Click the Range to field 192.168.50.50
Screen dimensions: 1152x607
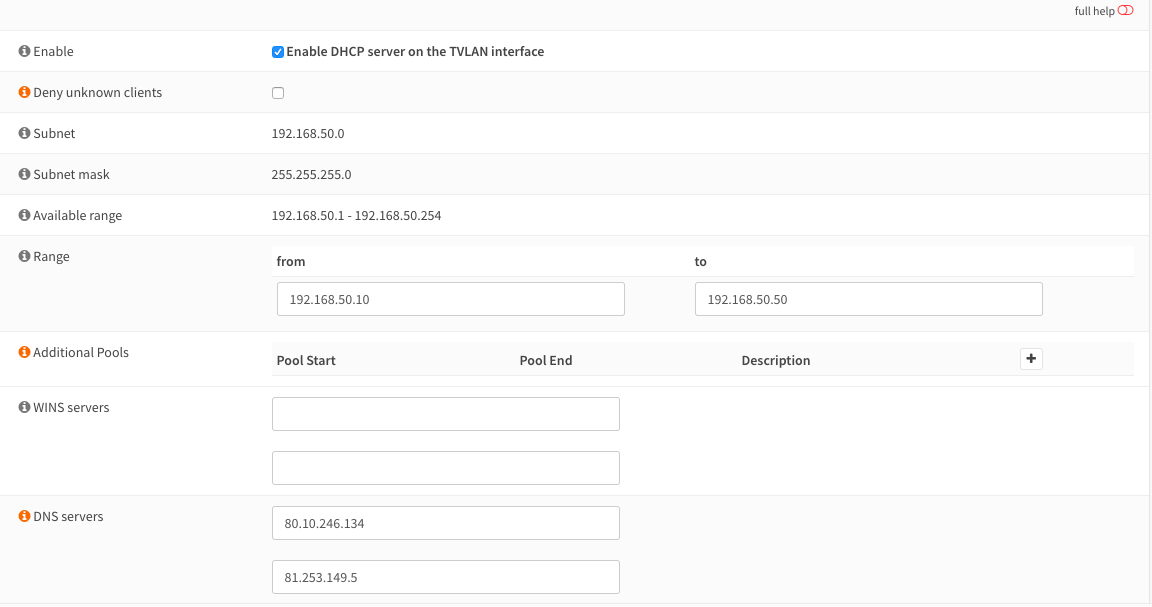pos(868,299)
